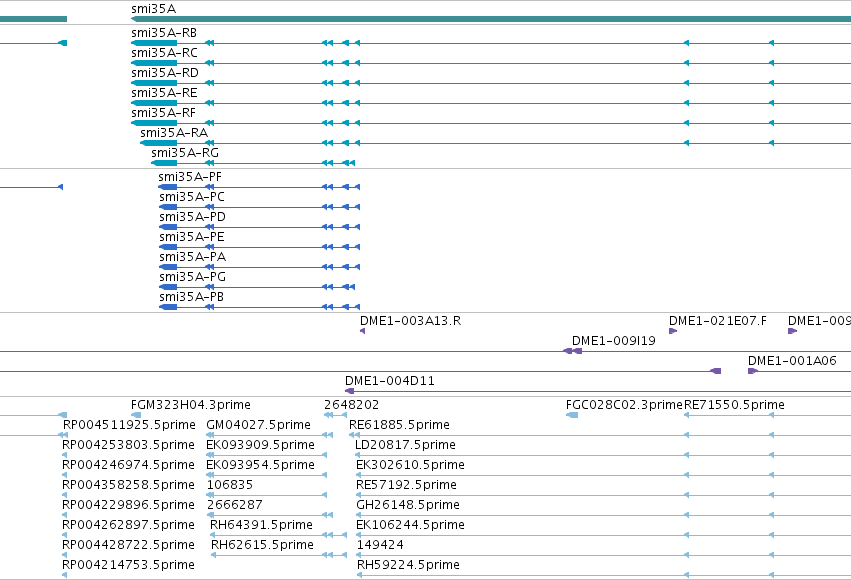This screenshot has height=580, width=851.
Task: Select EST RE71550.5prime
Action: coord(734,405)
